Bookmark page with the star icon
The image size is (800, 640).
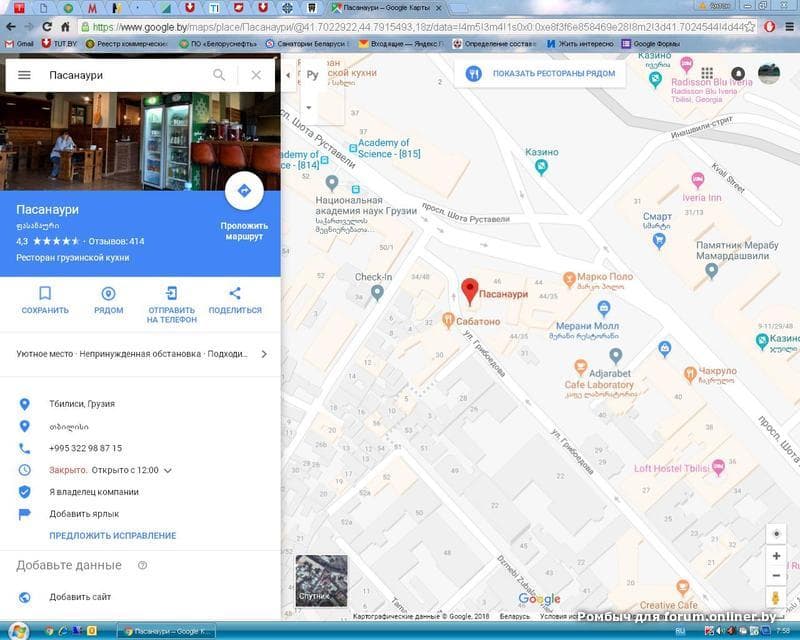[x=751, y=27]
